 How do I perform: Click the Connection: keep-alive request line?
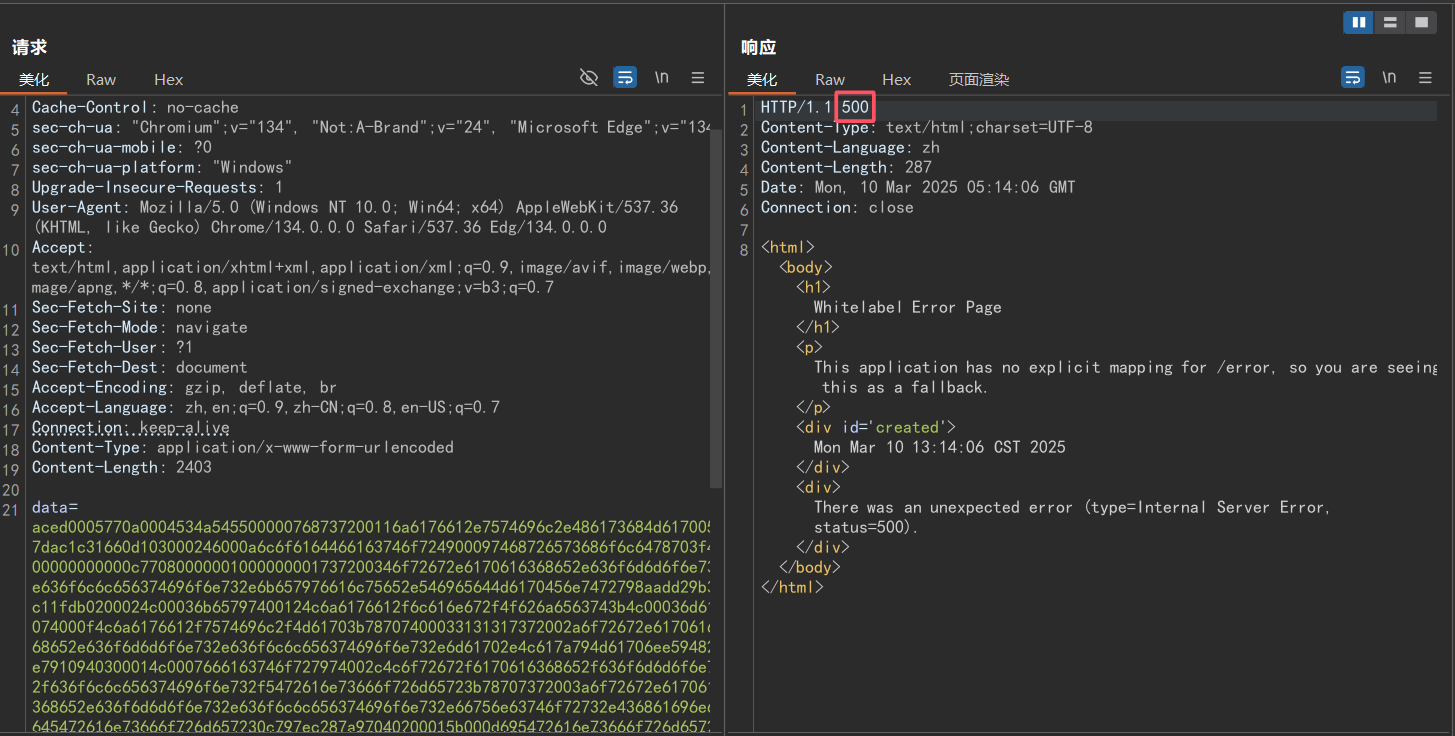tap(130, 427)
